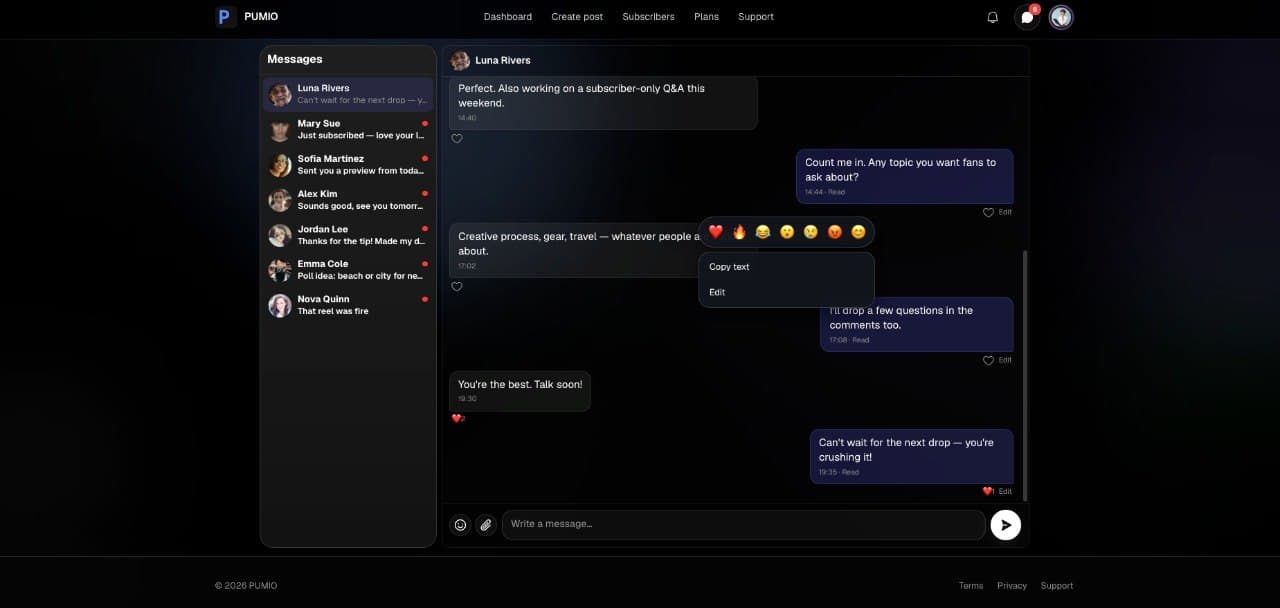
Task: Edit the 'I'll drop a few questions' message
Action: click(1005, 360)
